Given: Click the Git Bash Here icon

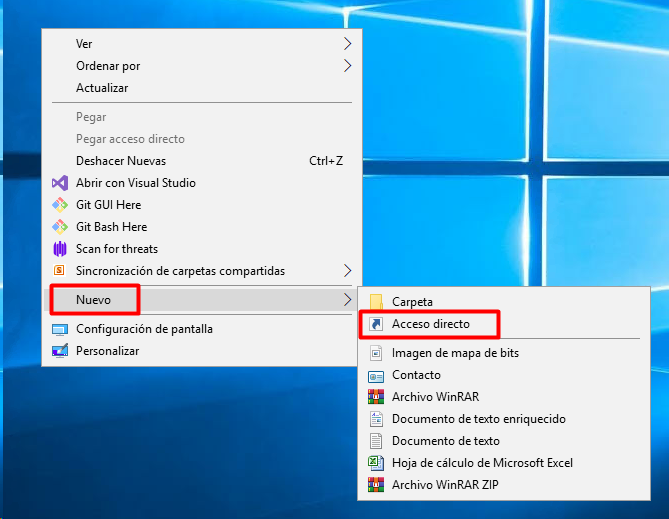Looking at the screenshot, I should click(60, 227).
